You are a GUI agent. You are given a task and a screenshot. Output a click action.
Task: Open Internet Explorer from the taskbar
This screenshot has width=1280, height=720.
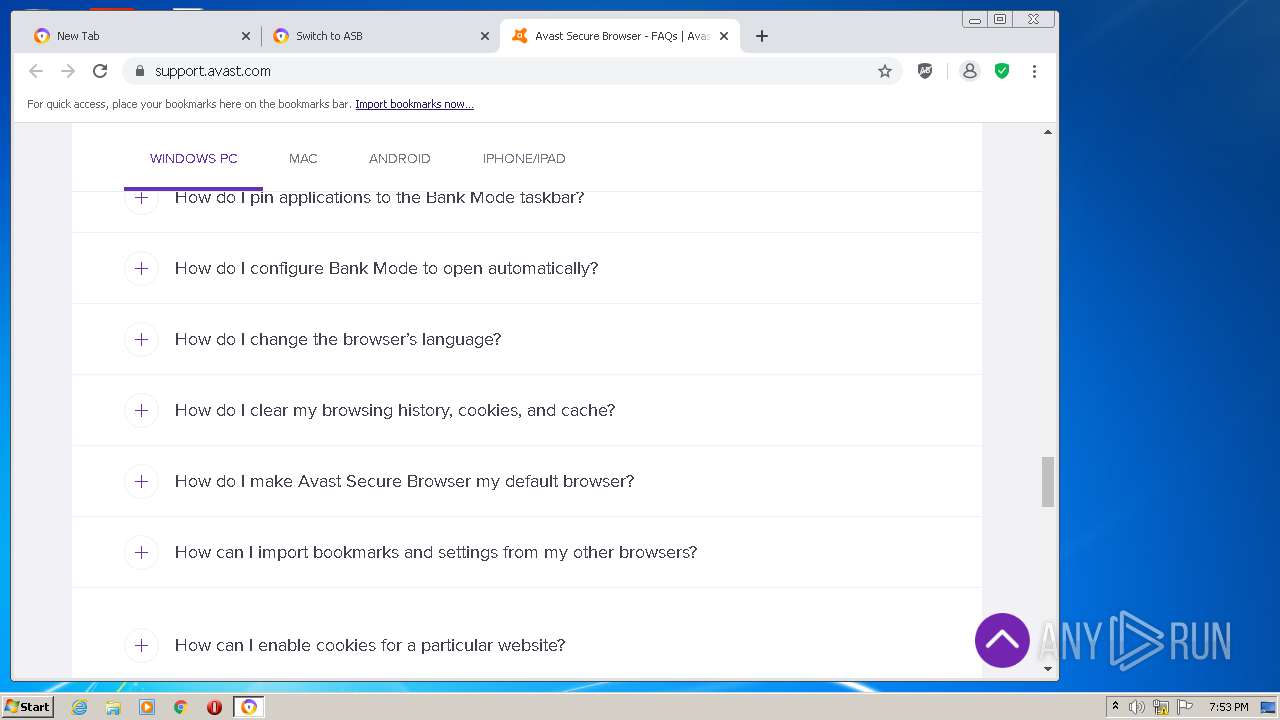[80, 707]
